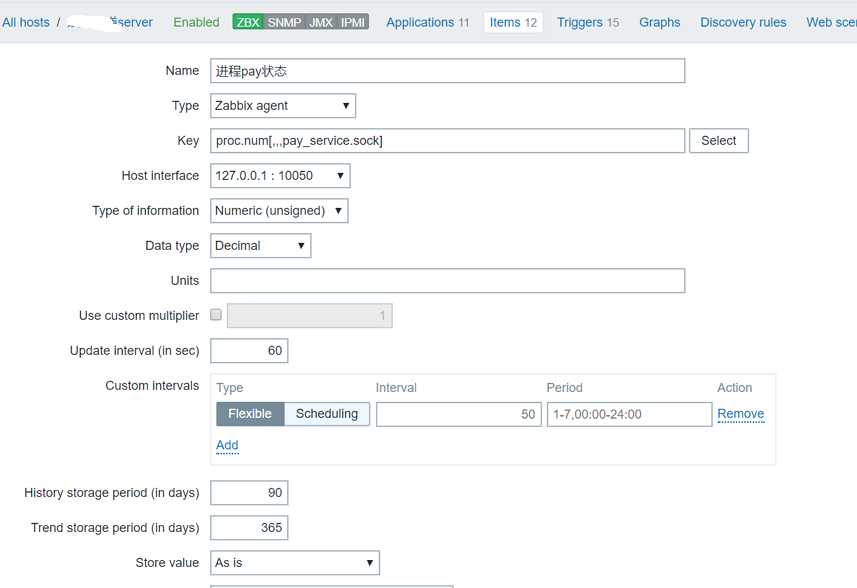Select the Flexible interval type

[250, 414]
